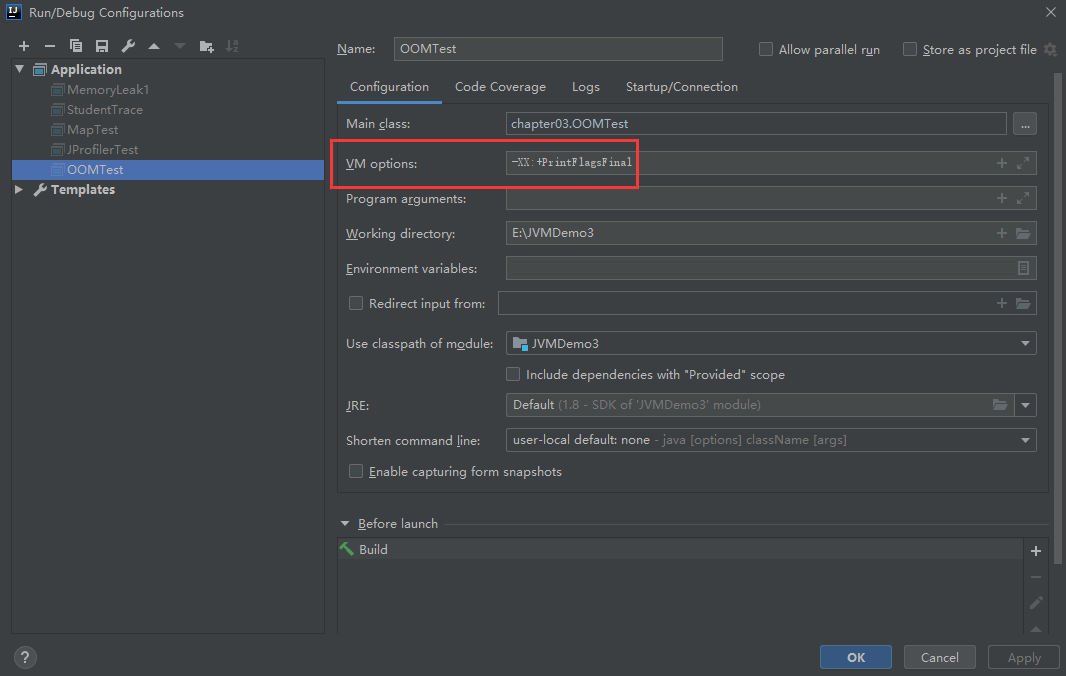Expand the Templates tree node
This screenshot has height=676, width=1066.
click(19, 189)
